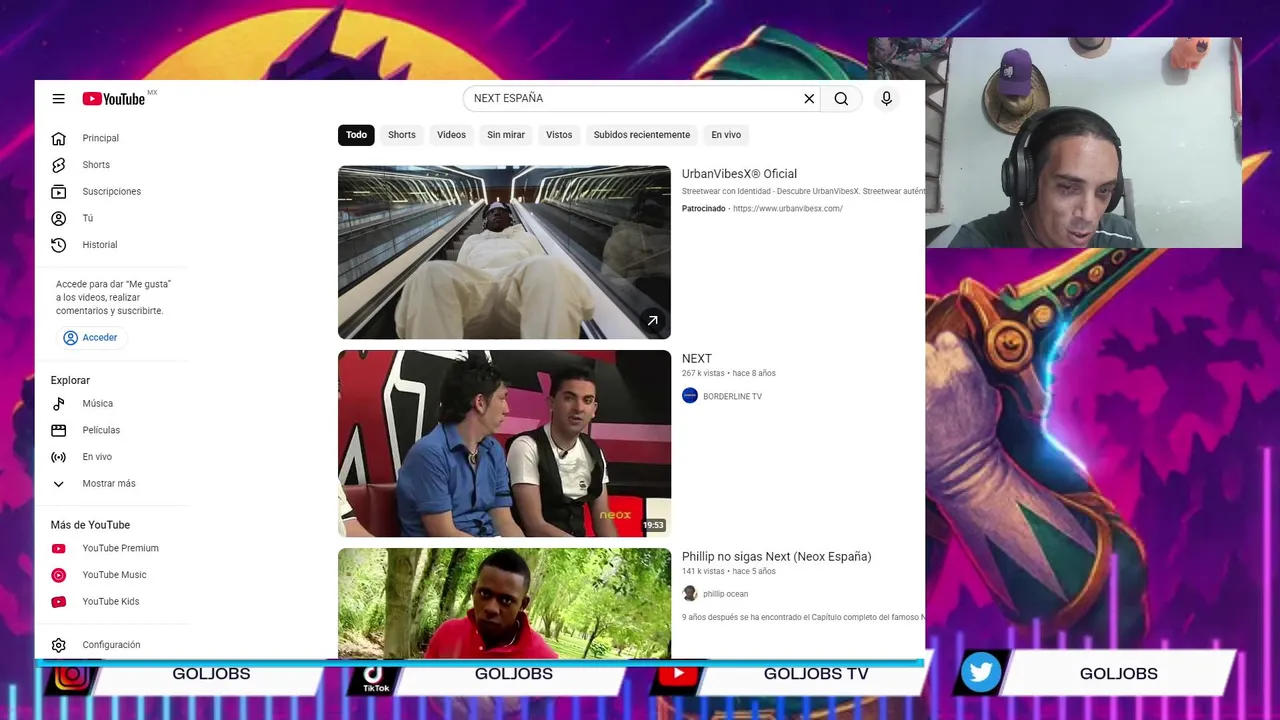Click the Instagram icon in bottom banner
The height and width of the screenshot is (720, 1280).
(x=71, y=675)
